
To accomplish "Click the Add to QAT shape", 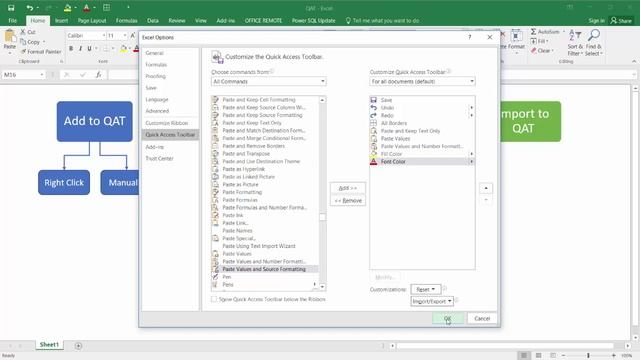I will coord(95,121).
